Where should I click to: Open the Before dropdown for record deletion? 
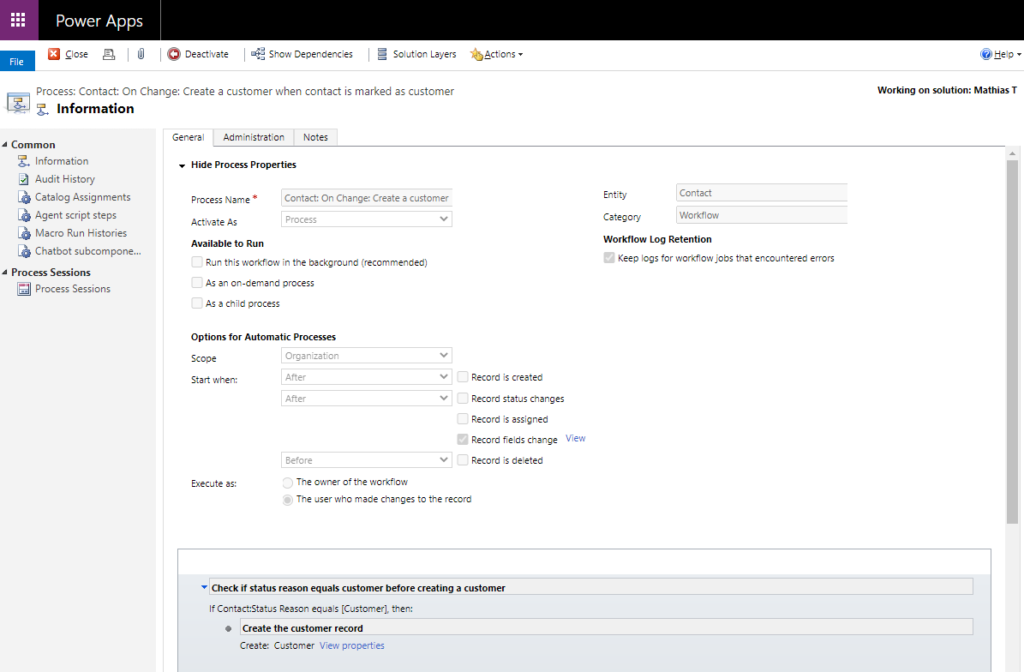pos(366,460)
